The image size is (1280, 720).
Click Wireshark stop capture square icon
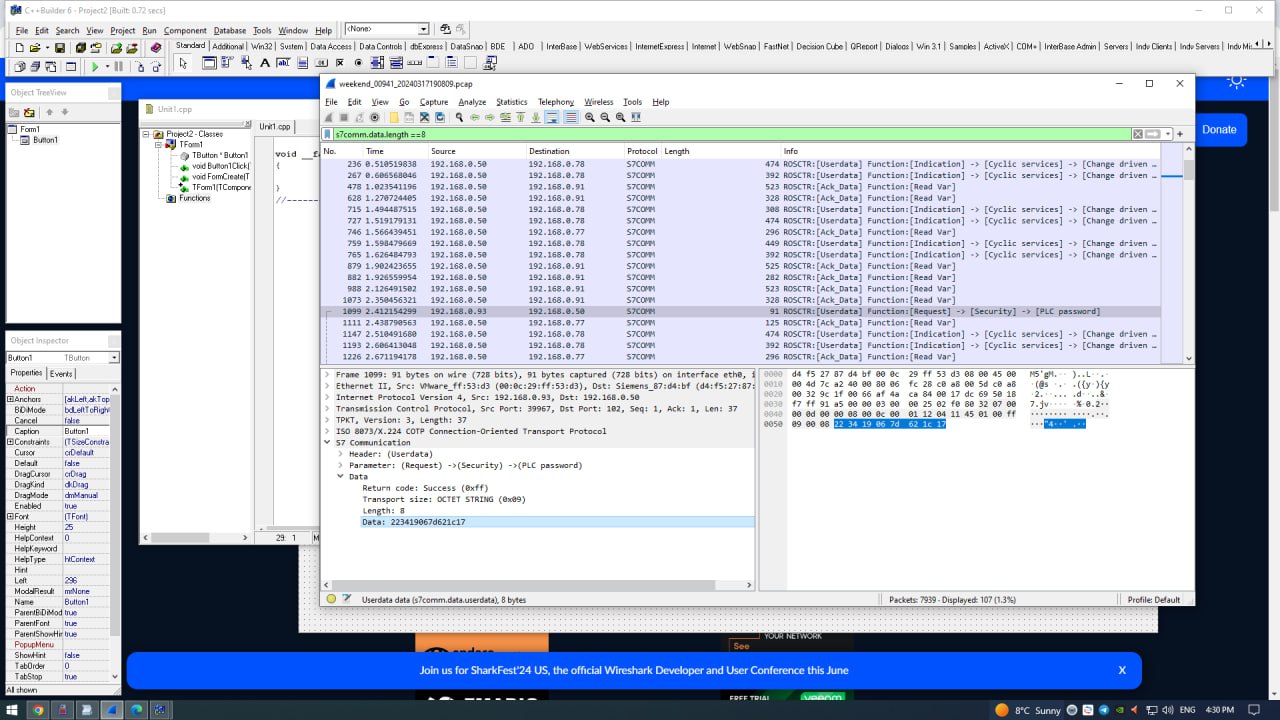coord(344,117)
